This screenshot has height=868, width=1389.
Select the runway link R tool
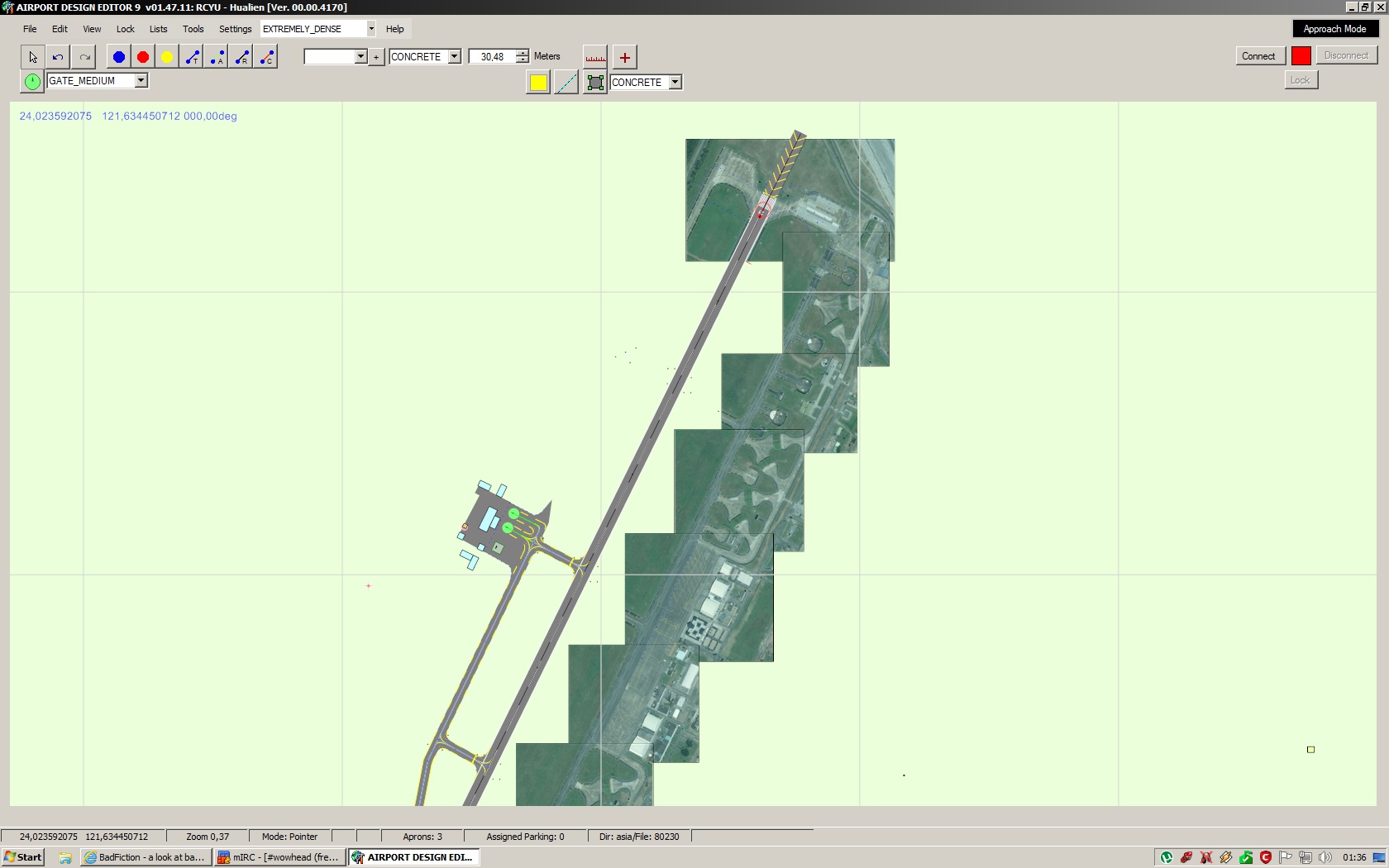tap(241, 57)
